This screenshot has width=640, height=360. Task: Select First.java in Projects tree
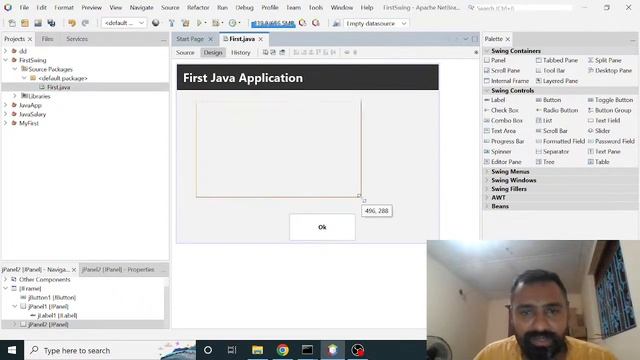click(58, 87)
